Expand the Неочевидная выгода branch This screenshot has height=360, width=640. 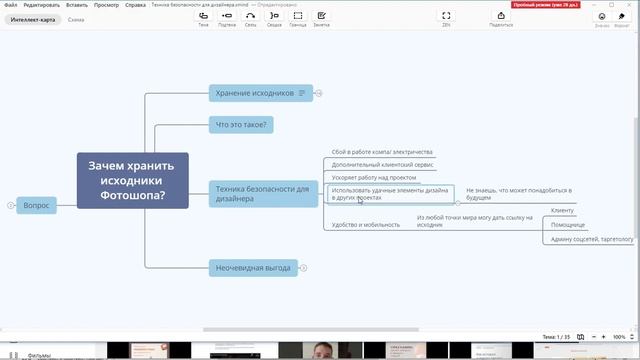[303, 268]
